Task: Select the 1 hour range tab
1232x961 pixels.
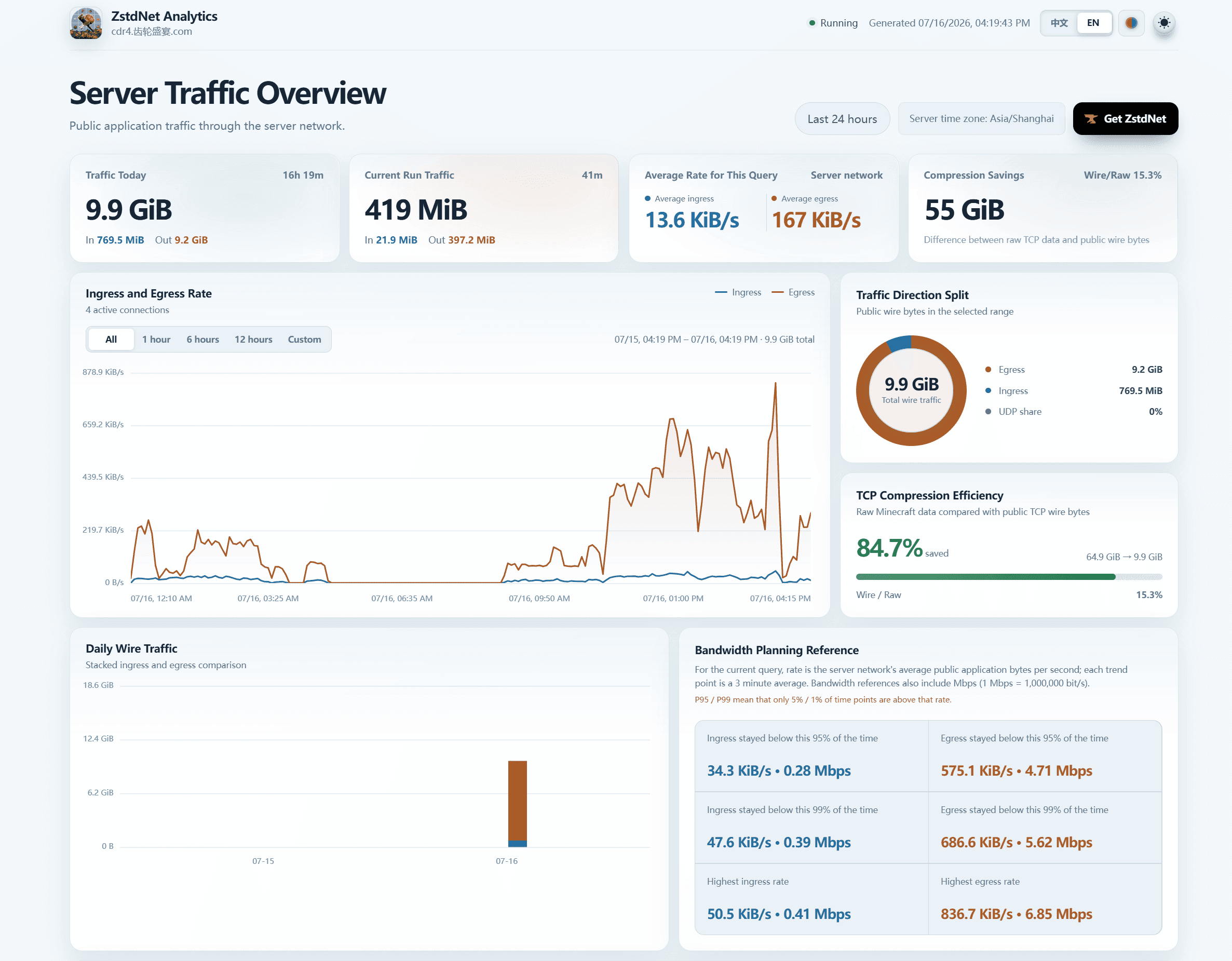Action: click(x=156, y=340)
